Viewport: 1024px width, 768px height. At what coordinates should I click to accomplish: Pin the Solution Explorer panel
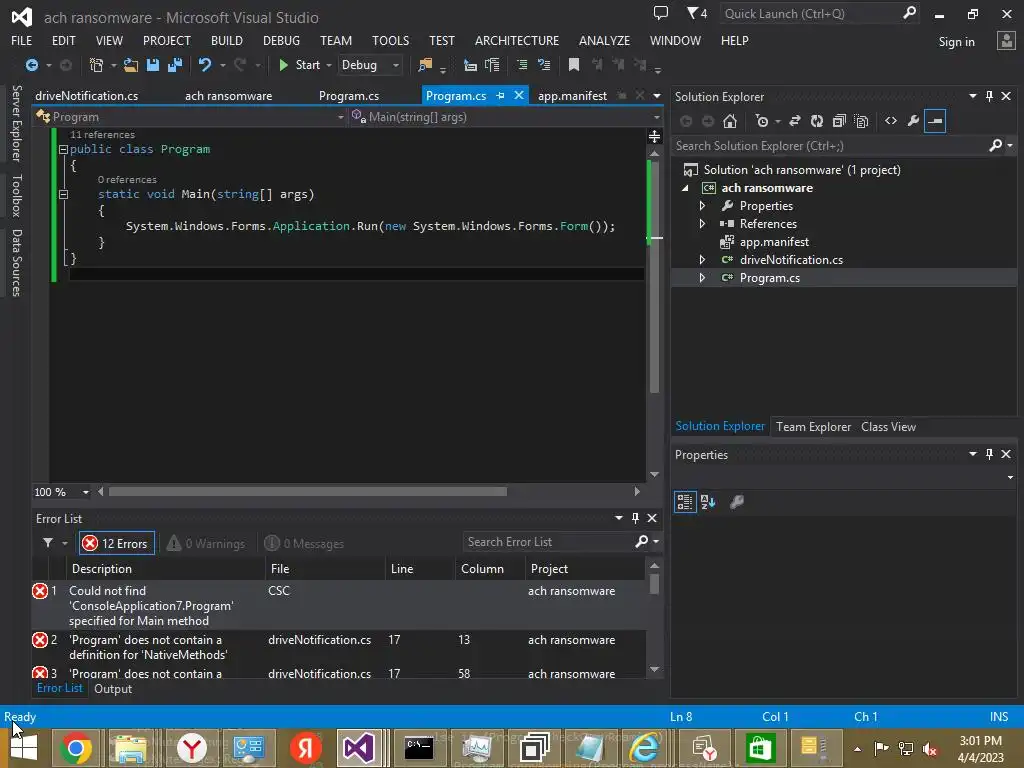pyautogui.click(x=989, y=96)
